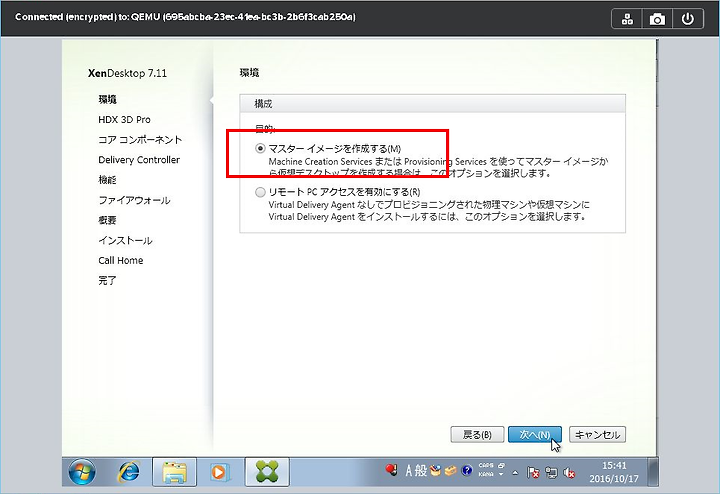Click the VNC network connection icon
This screenshot has height=494, width=720.
(627, 19)
